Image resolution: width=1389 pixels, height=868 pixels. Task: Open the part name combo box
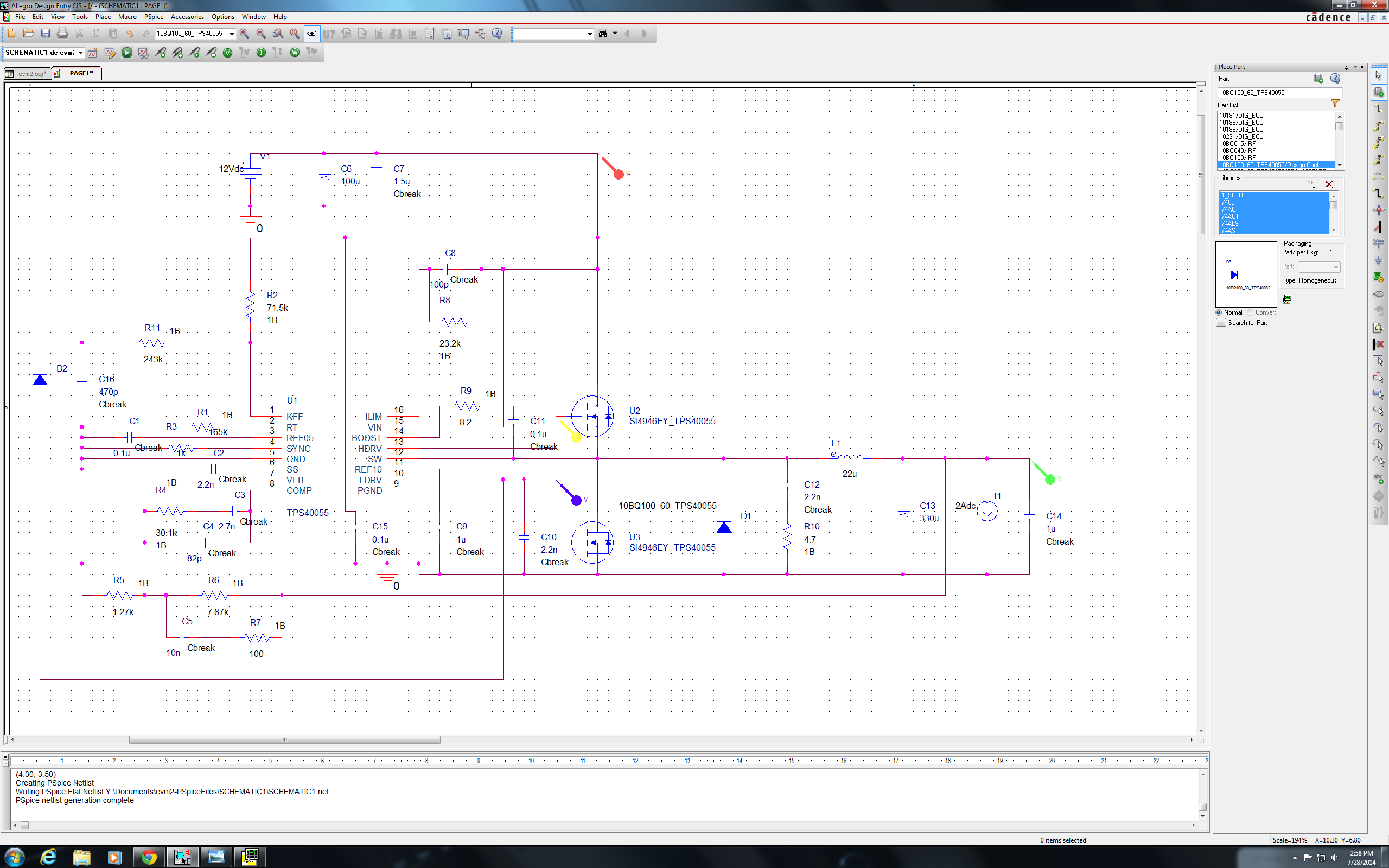coord(232,33)
